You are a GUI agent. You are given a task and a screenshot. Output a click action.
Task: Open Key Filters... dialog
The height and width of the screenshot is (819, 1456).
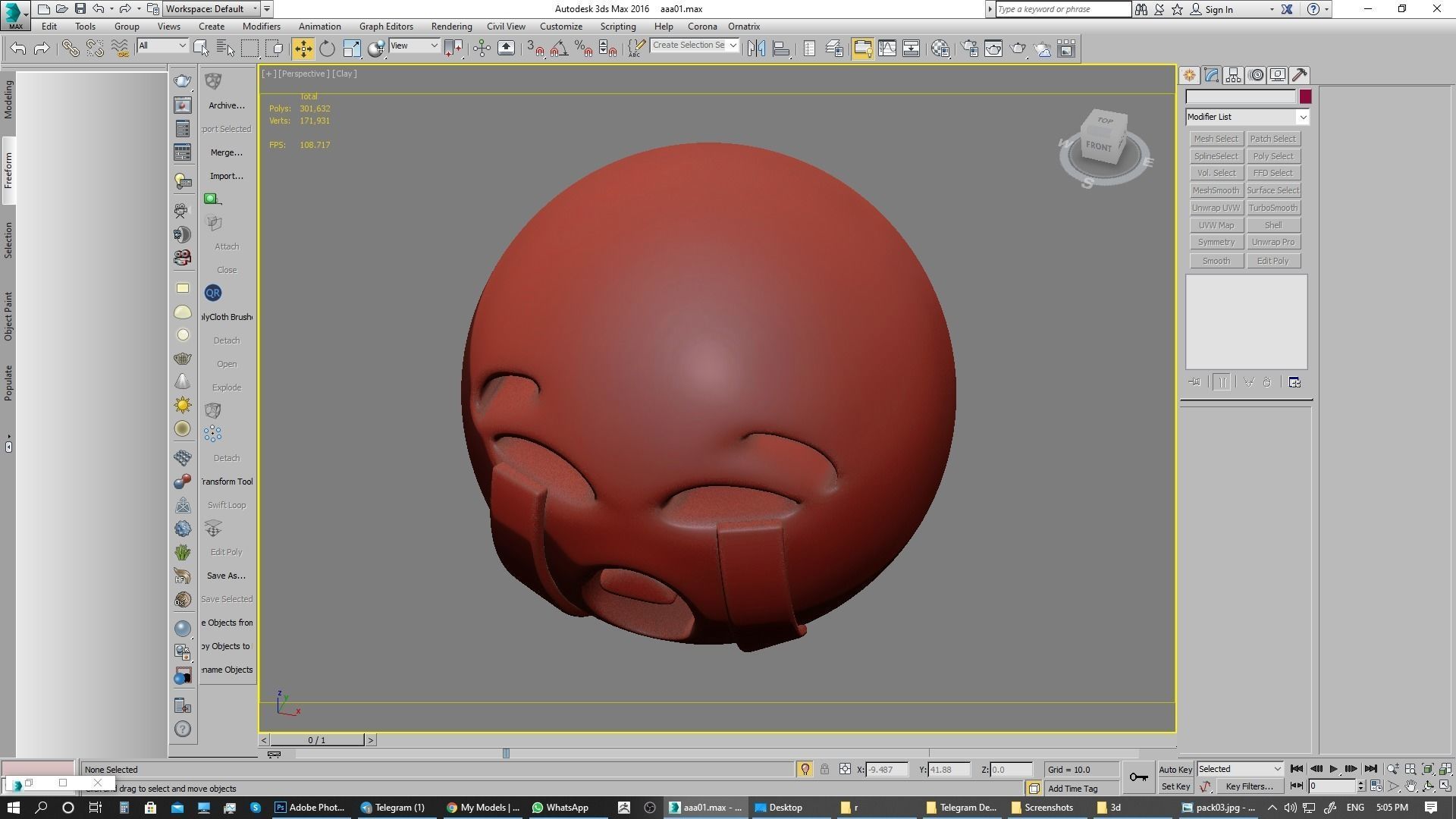coord(1249,786)
